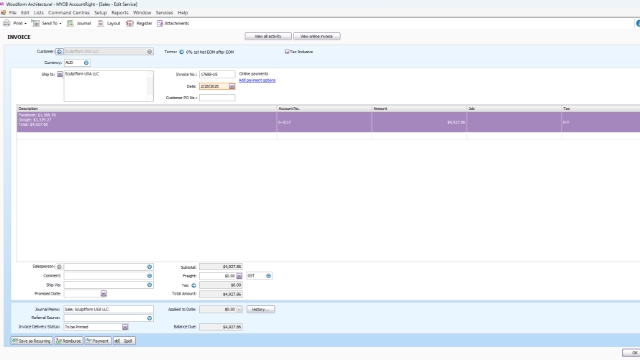This screenshot has height=360, width=640.
Task: Select the highlighted invoice description line
Action: point(147,122)
